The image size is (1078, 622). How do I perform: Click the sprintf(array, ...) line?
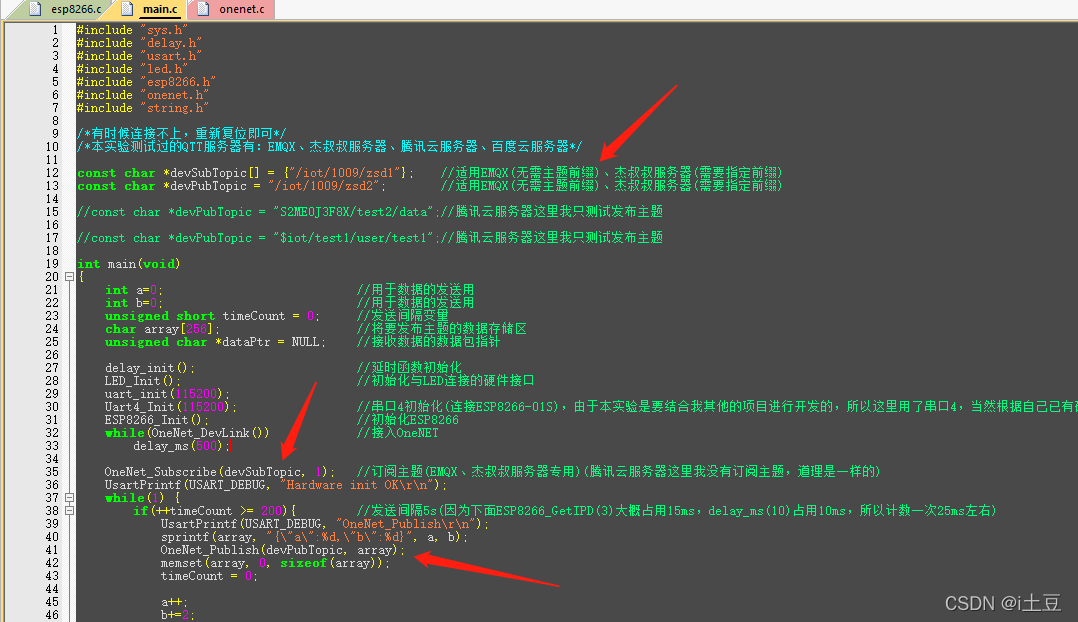315,537
